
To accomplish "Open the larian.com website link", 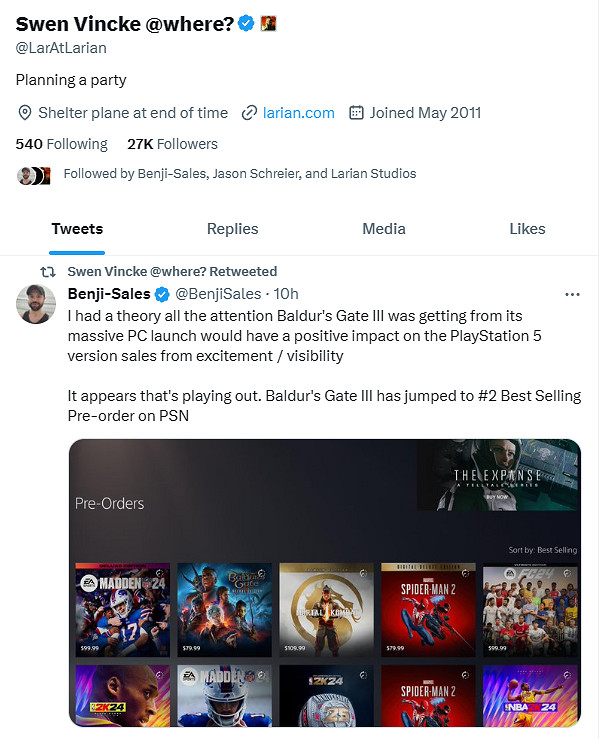I will [298, 113].
